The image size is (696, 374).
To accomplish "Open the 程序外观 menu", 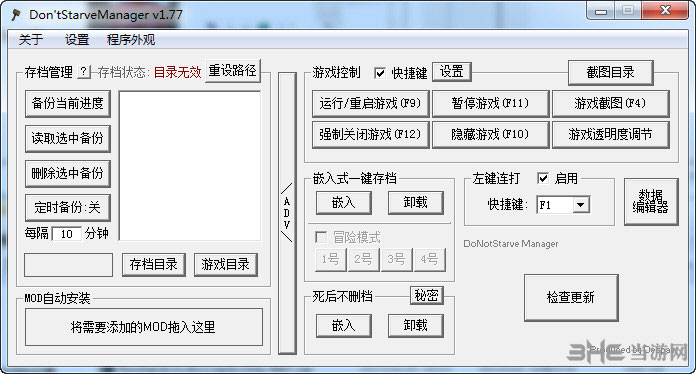I will [x=131, y=40].
